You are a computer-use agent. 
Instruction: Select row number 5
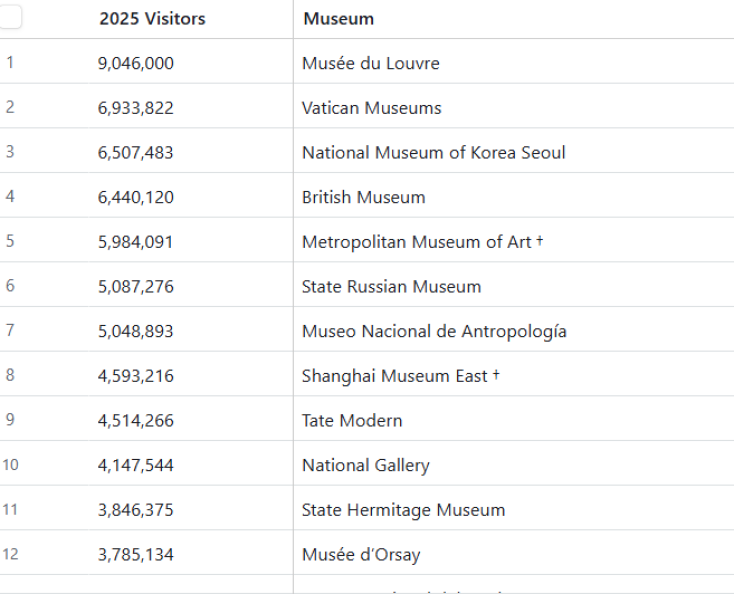[10, 241]
